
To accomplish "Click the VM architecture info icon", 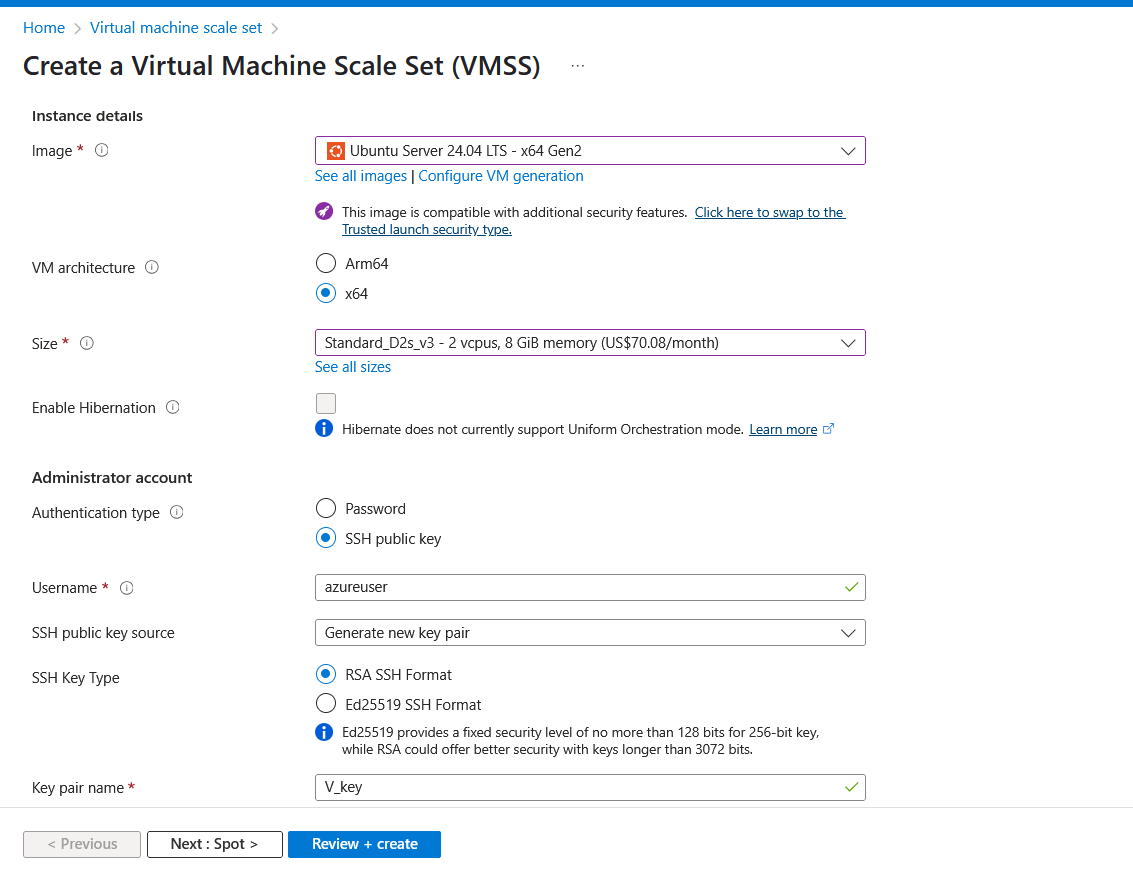I will 152,267.
